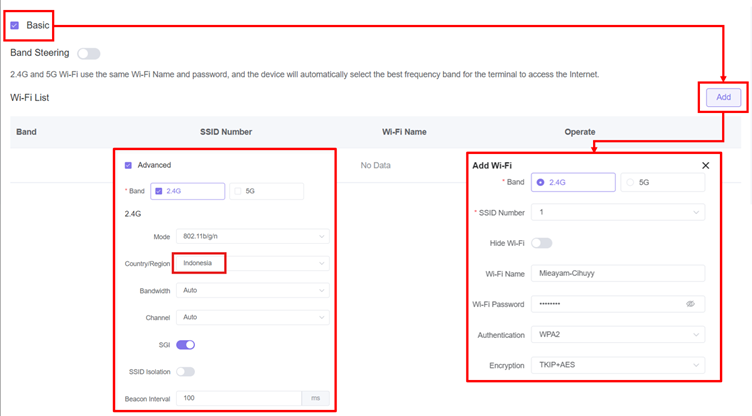The height and width of the screenshot is (416, 752).
Task: Choose 5G radio in Add Wi-Fi
Action: pos(629,183)
